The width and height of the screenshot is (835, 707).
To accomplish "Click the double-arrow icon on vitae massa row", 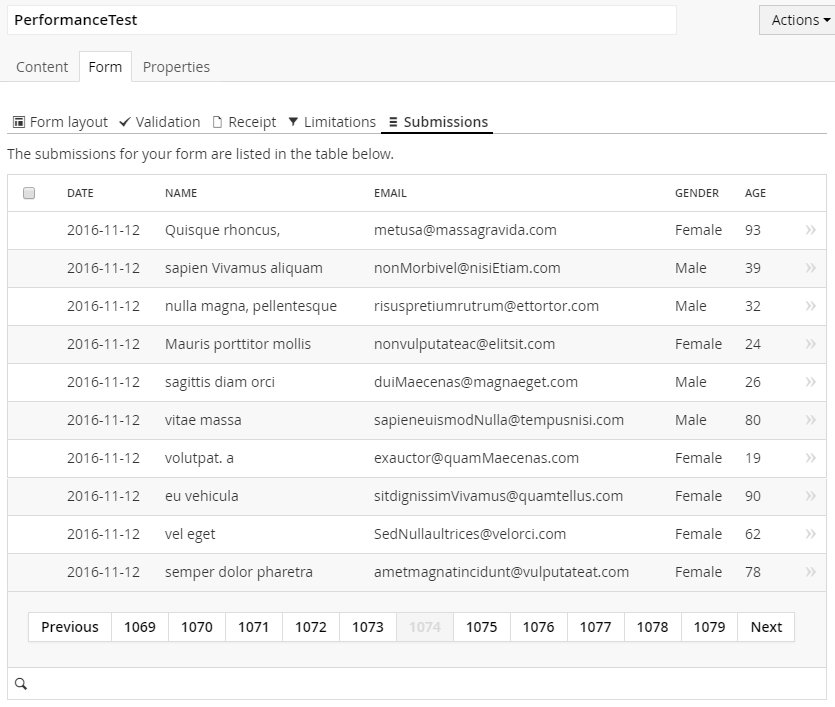I will tap(810, 420).
